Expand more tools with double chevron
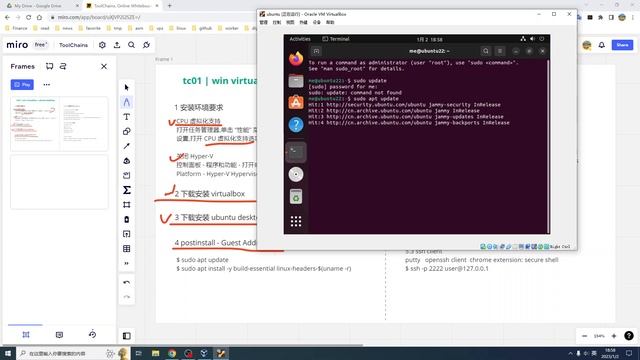Screen dimensions: 640x360 click(127, 263)
